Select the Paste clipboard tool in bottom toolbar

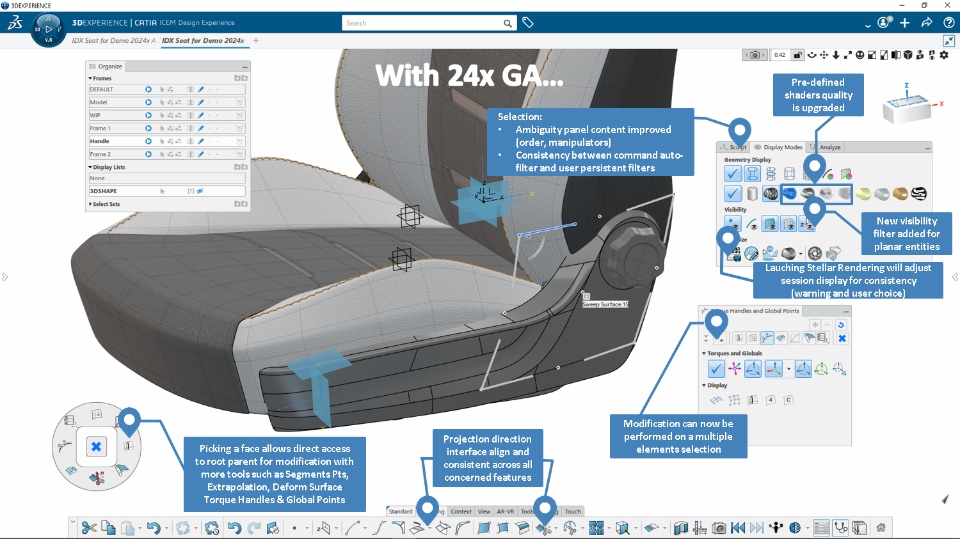click(127, 527)
